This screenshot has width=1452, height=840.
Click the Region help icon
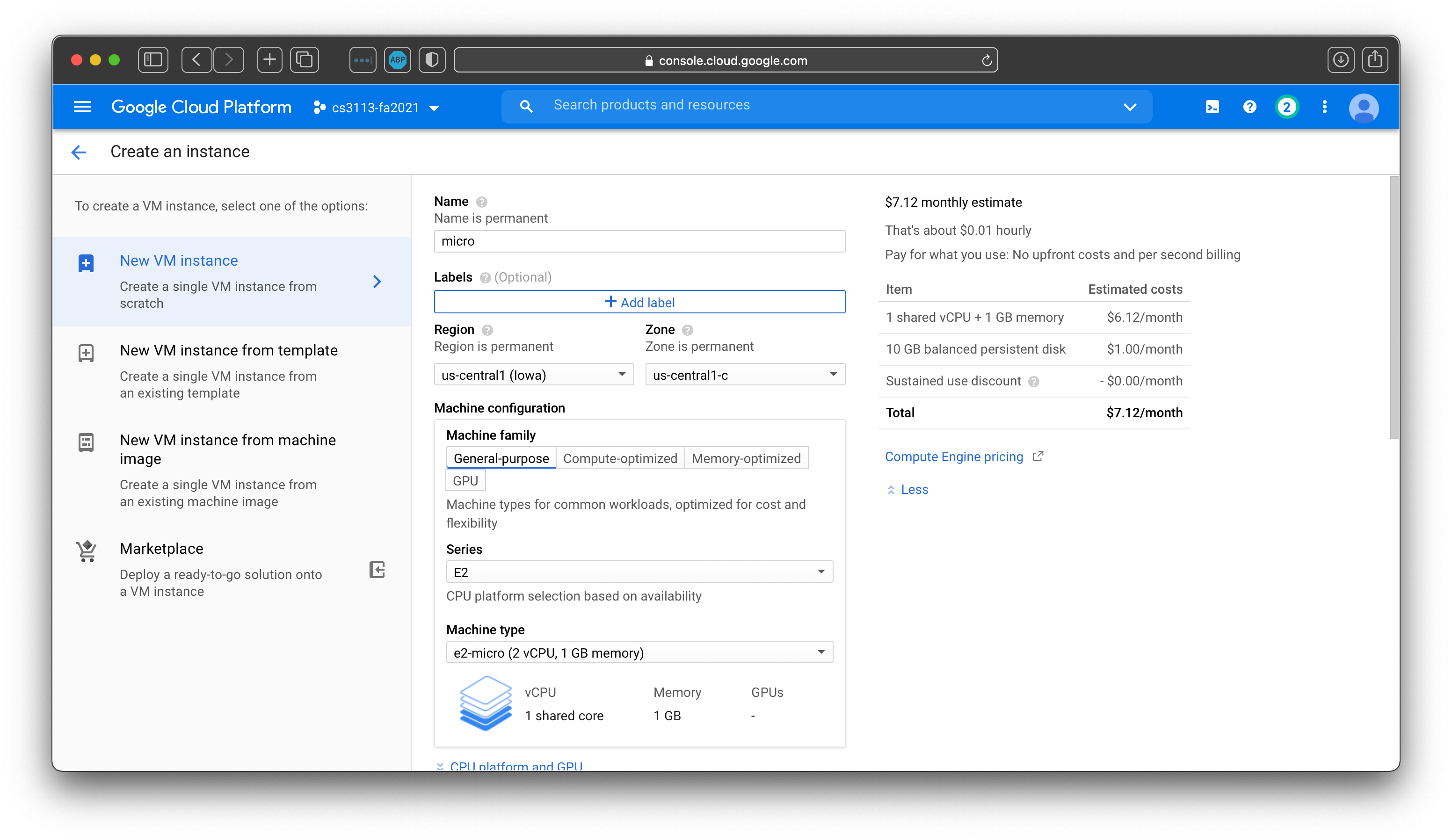(487, 331)
